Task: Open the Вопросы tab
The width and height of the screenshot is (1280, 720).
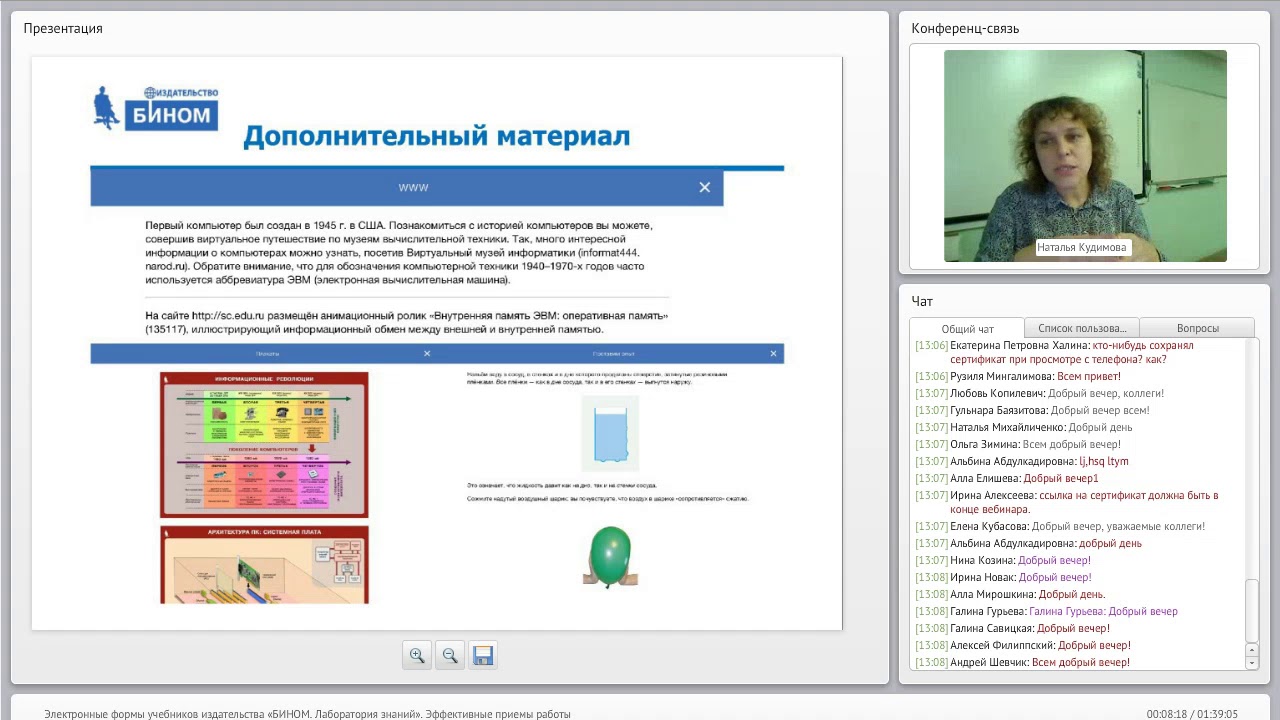Action: pyautogui.click(x=1197, y=328)
